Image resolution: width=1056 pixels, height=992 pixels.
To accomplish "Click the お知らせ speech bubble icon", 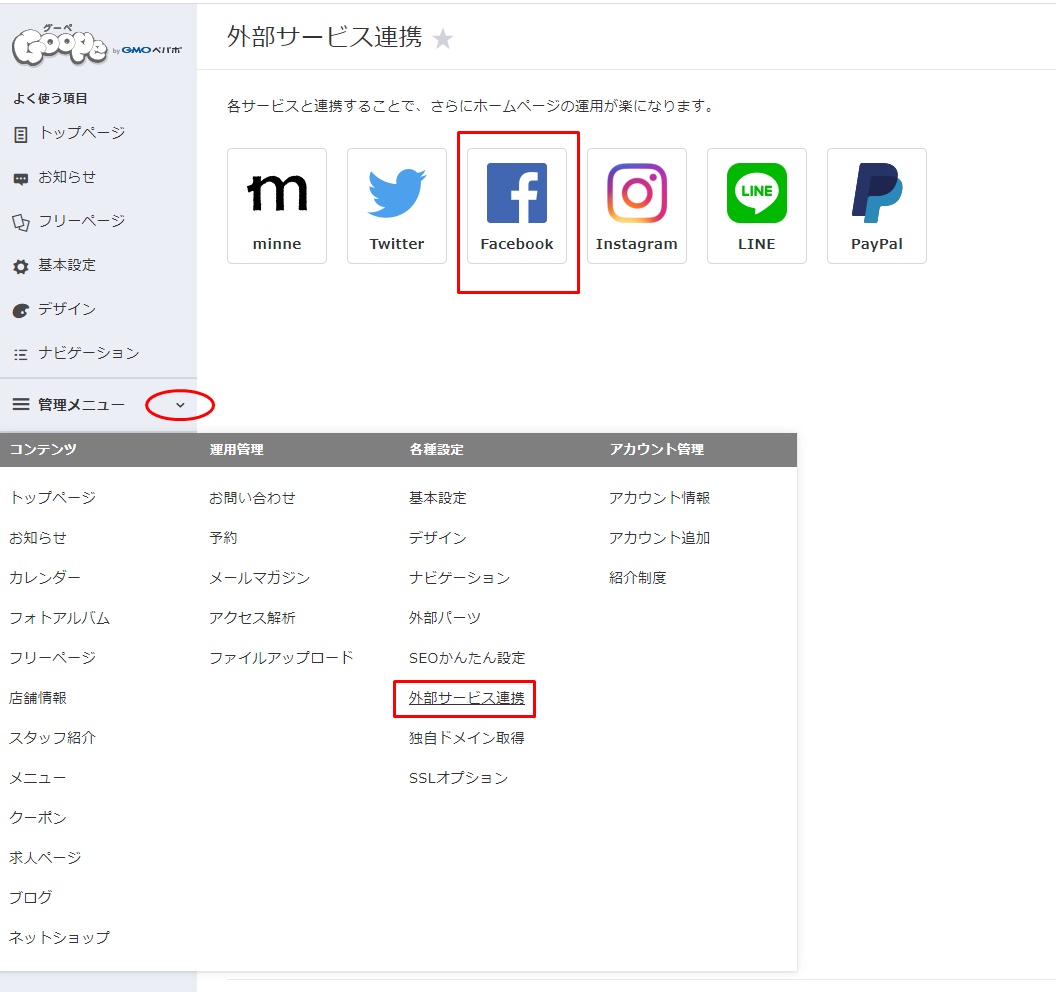I will click(x=21, y=179).
